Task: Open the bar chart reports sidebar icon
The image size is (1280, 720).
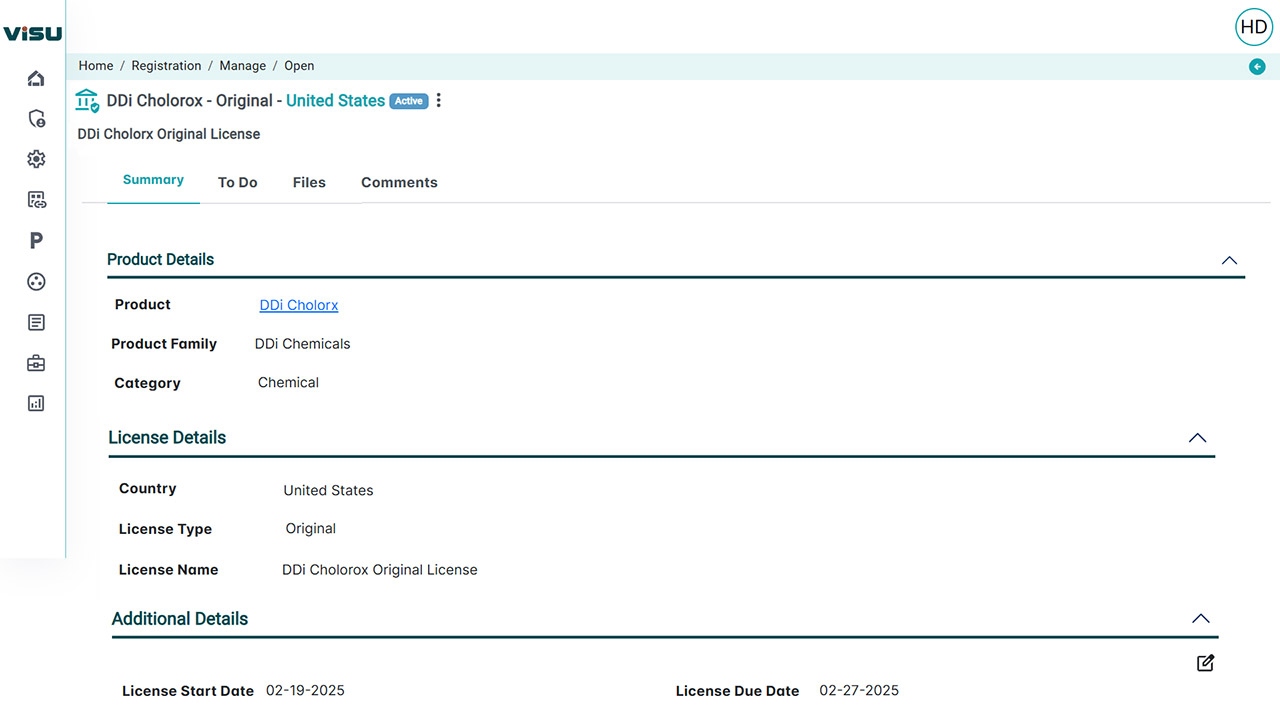Action: (x=36, y=404)
